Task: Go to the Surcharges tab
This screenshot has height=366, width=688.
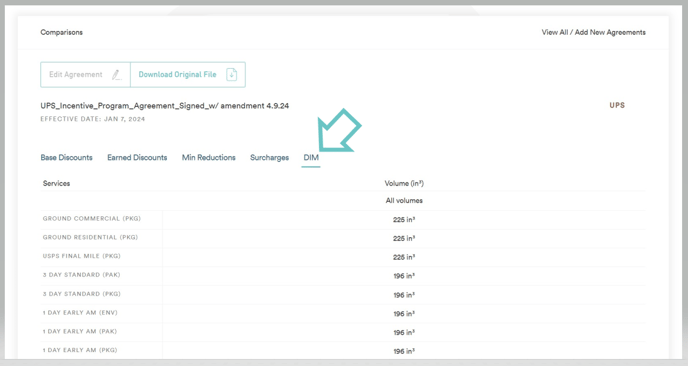Action: (x=269, y=158)
